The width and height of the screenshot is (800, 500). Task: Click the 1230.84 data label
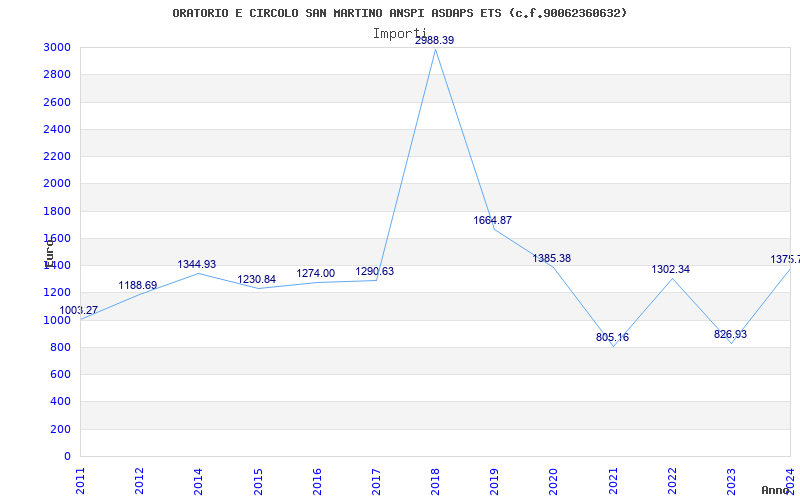pyautogui.click(x=257, y=279)
